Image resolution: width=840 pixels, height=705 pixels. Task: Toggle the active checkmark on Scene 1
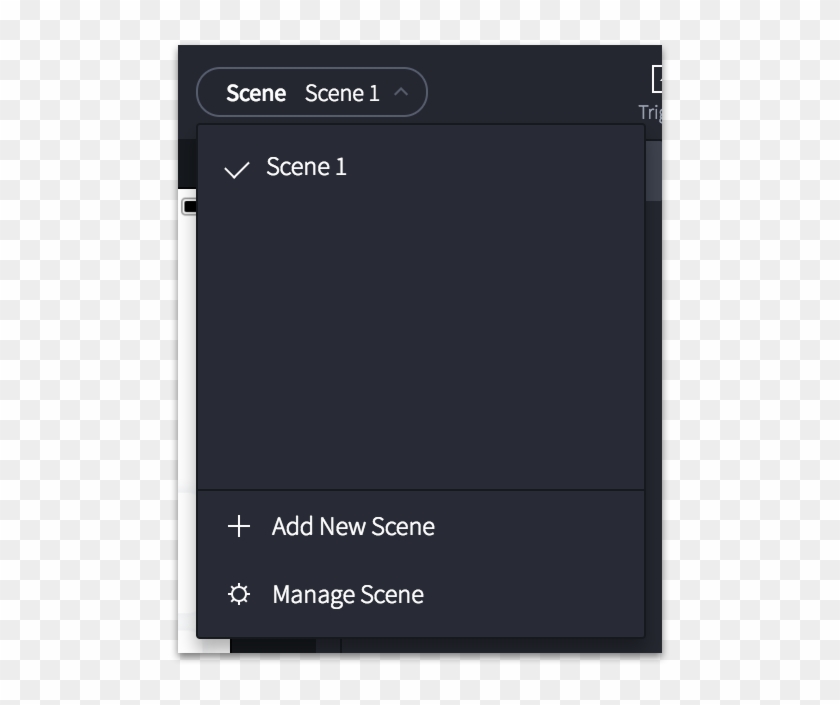point(237,169)
